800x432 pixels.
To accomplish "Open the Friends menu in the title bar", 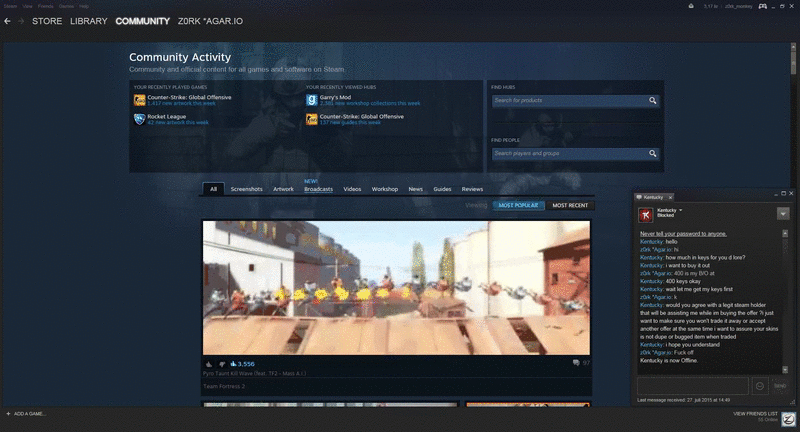I will pos(45,6).
